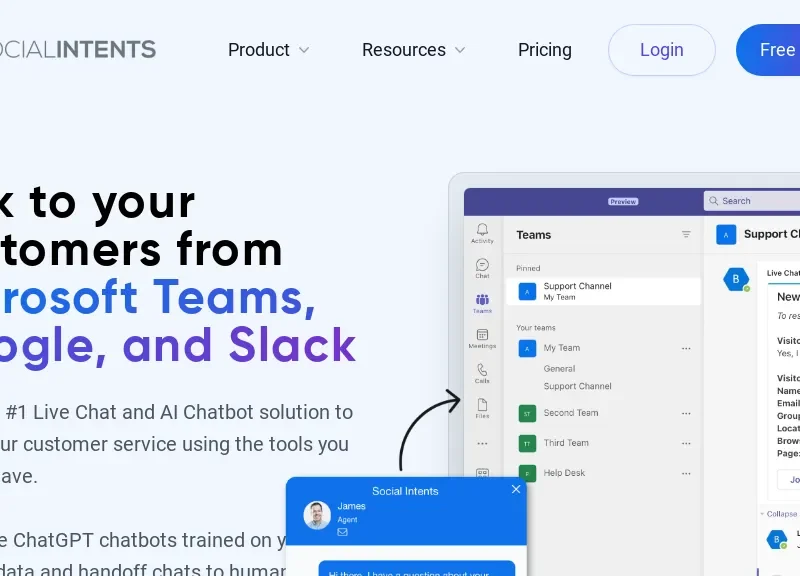The width and height of the screenshot is (800, 576).
Task: Select the Calls phone icon
Action: [x=482, y=372]
